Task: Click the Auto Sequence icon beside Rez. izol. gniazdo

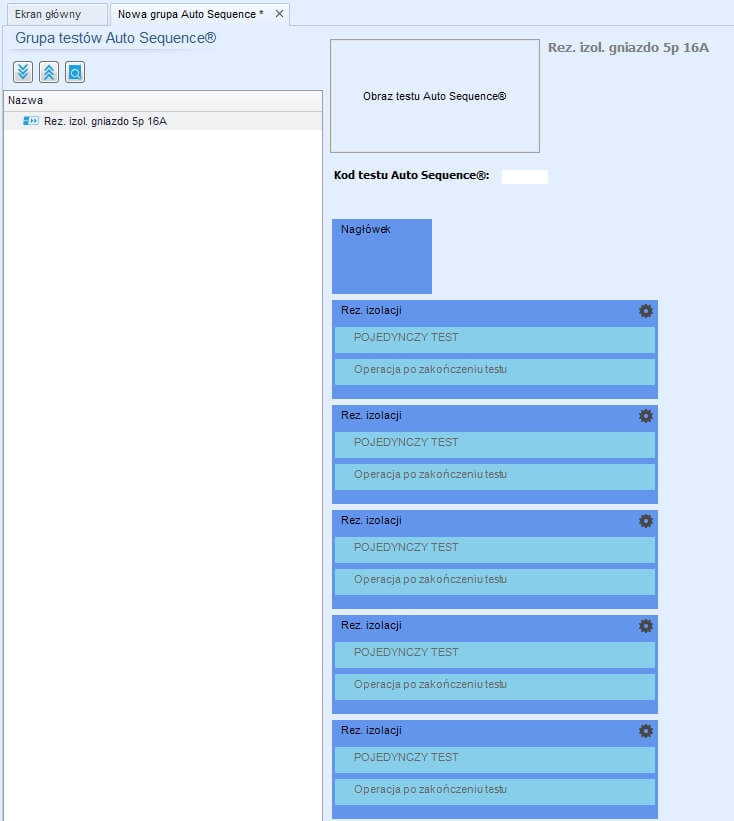Action: pos(31,121)
